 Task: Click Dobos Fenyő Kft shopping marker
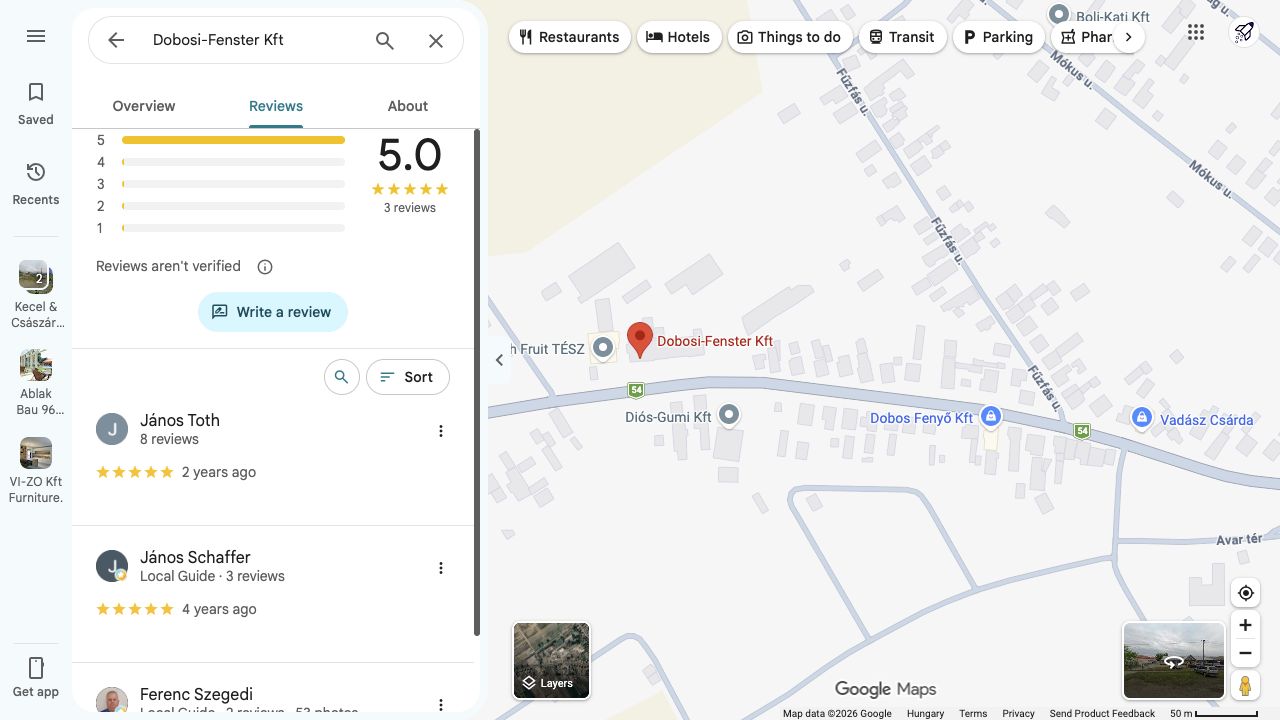[990, 416]
